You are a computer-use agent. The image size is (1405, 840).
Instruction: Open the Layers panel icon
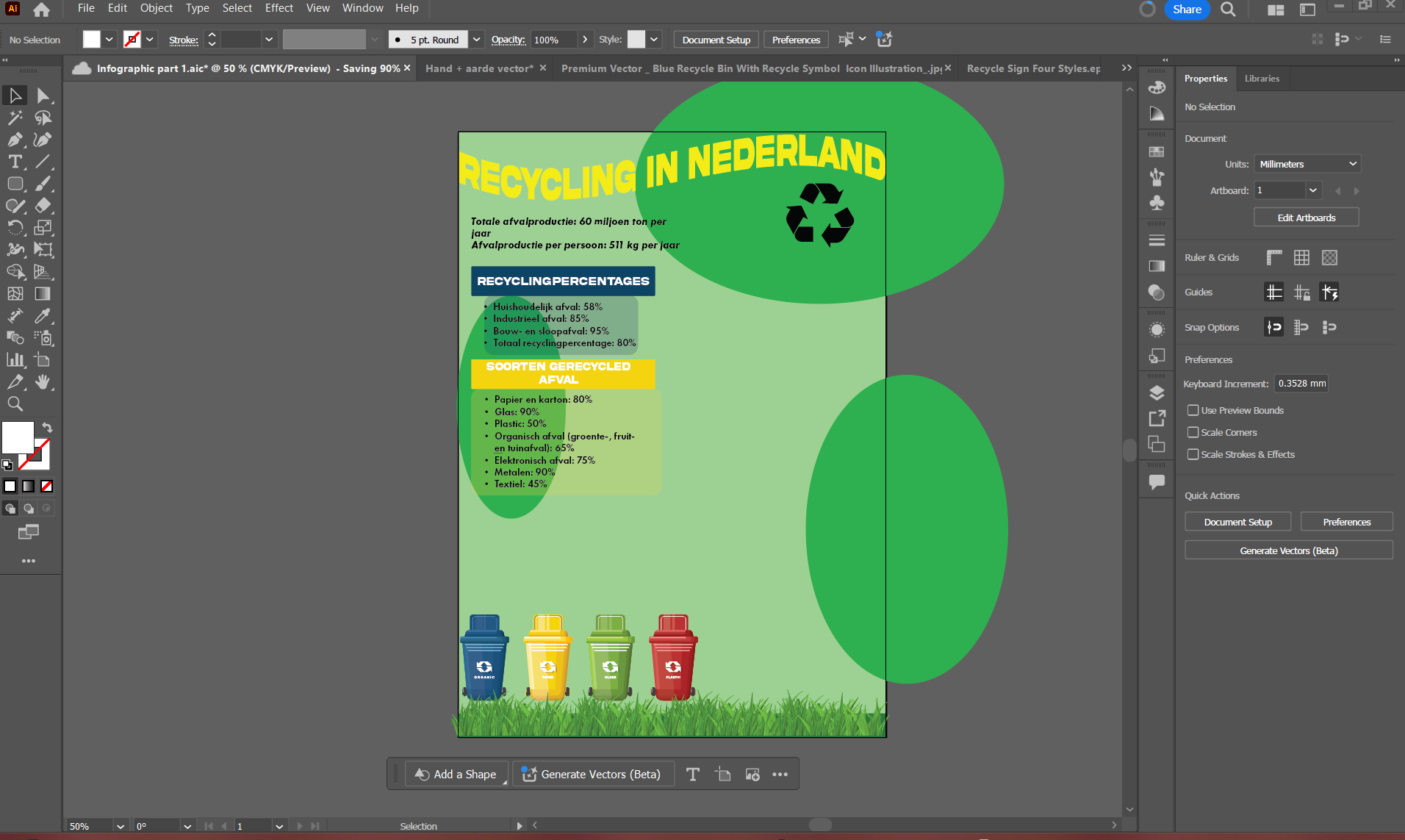click(1157, 392)
